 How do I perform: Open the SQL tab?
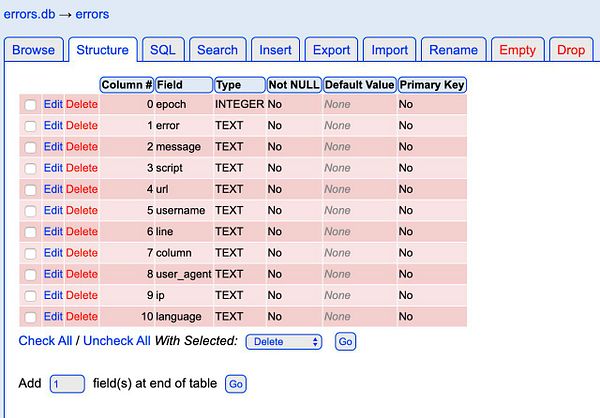click(162, 50)
